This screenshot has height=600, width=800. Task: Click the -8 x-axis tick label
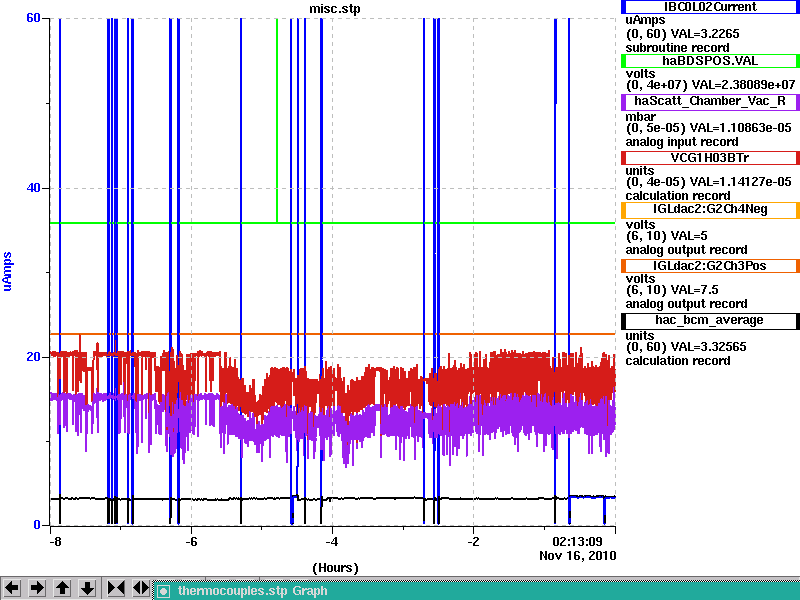click(x=55, y=541)
